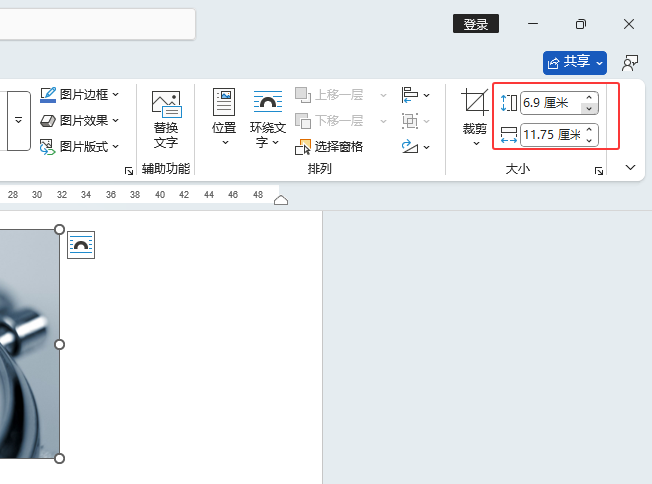This screenshot has width=652, height=484.
Task: Open the rotate objects menu
Action: 415,147
